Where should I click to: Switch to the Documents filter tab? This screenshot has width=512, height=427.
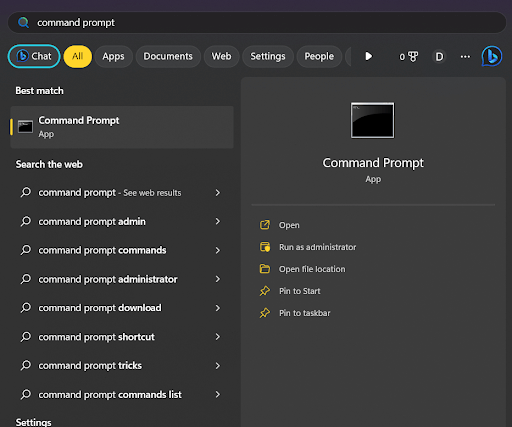pos(168,56)
